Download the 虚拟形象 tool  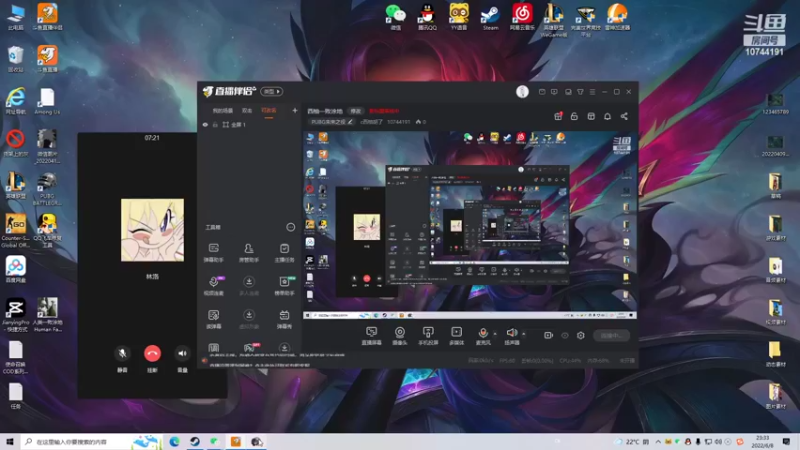(249, 319)
